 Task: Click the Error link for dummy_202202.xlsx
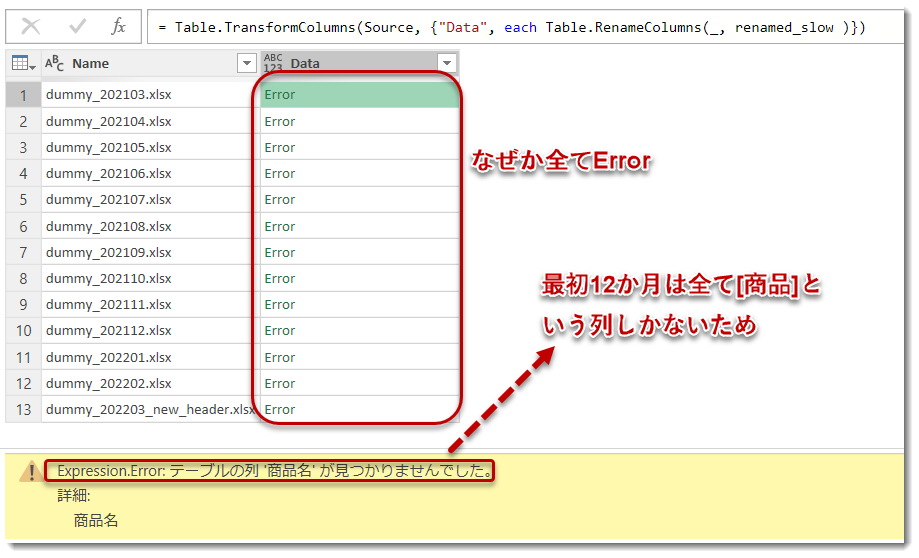(x=280, y=383)
